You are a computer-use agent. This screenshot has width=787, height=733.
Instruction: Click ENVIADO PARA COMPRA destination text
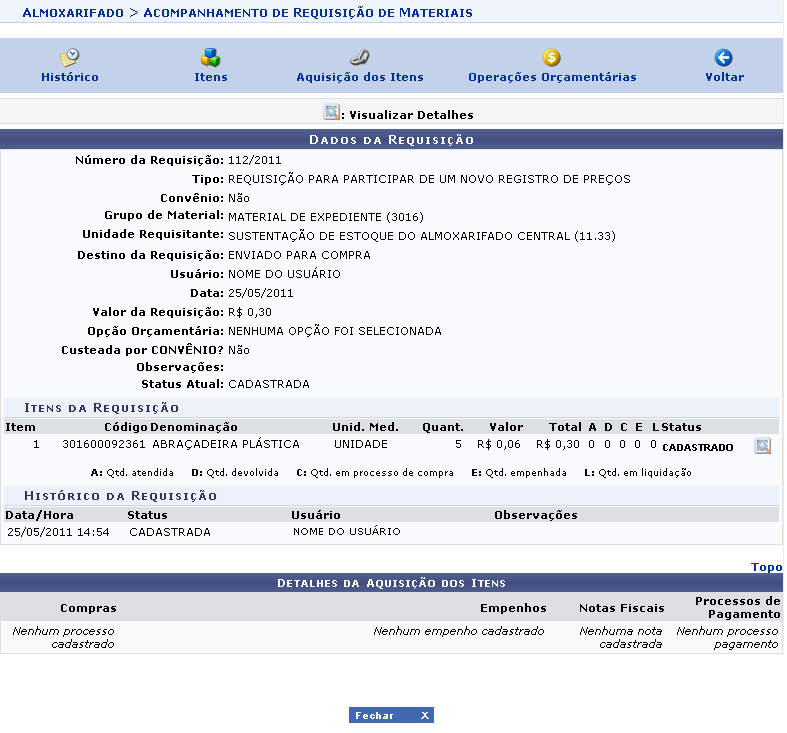tap(299, 255)
